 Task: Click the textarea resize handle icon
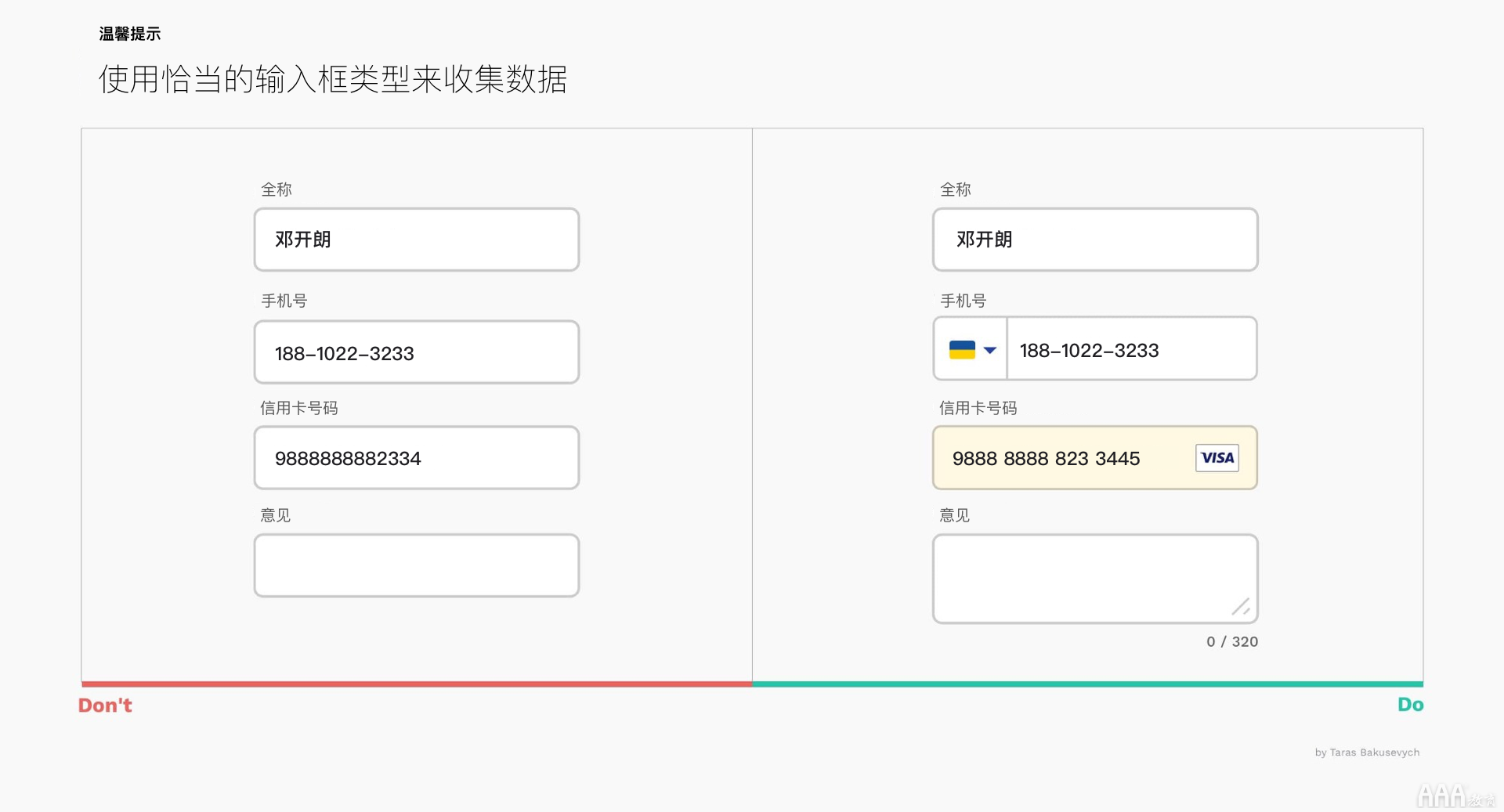1241,606
